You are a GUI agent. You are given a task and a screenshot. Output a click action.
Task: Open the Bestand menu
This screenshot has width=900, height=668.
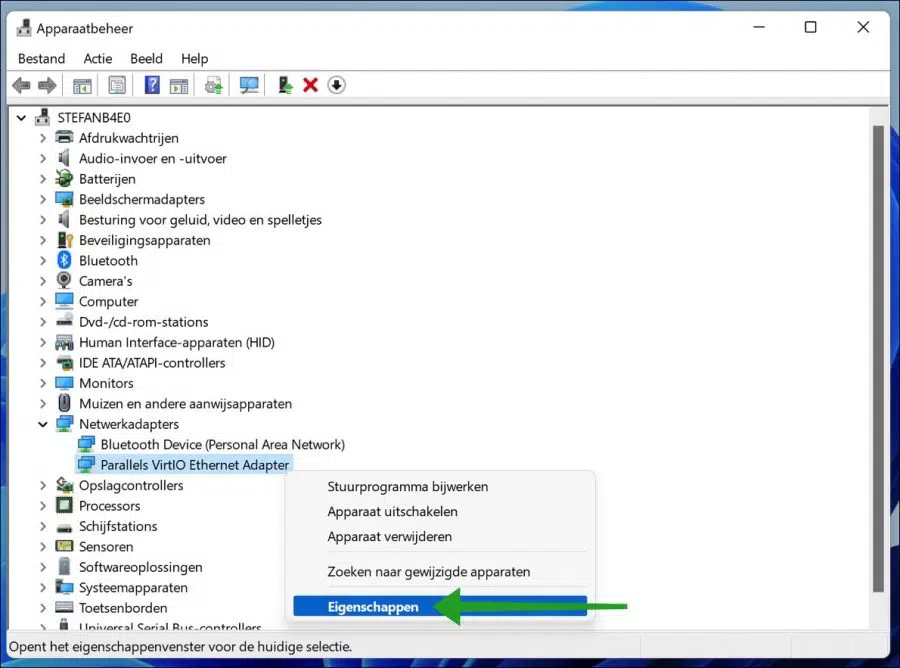[41, 59]
